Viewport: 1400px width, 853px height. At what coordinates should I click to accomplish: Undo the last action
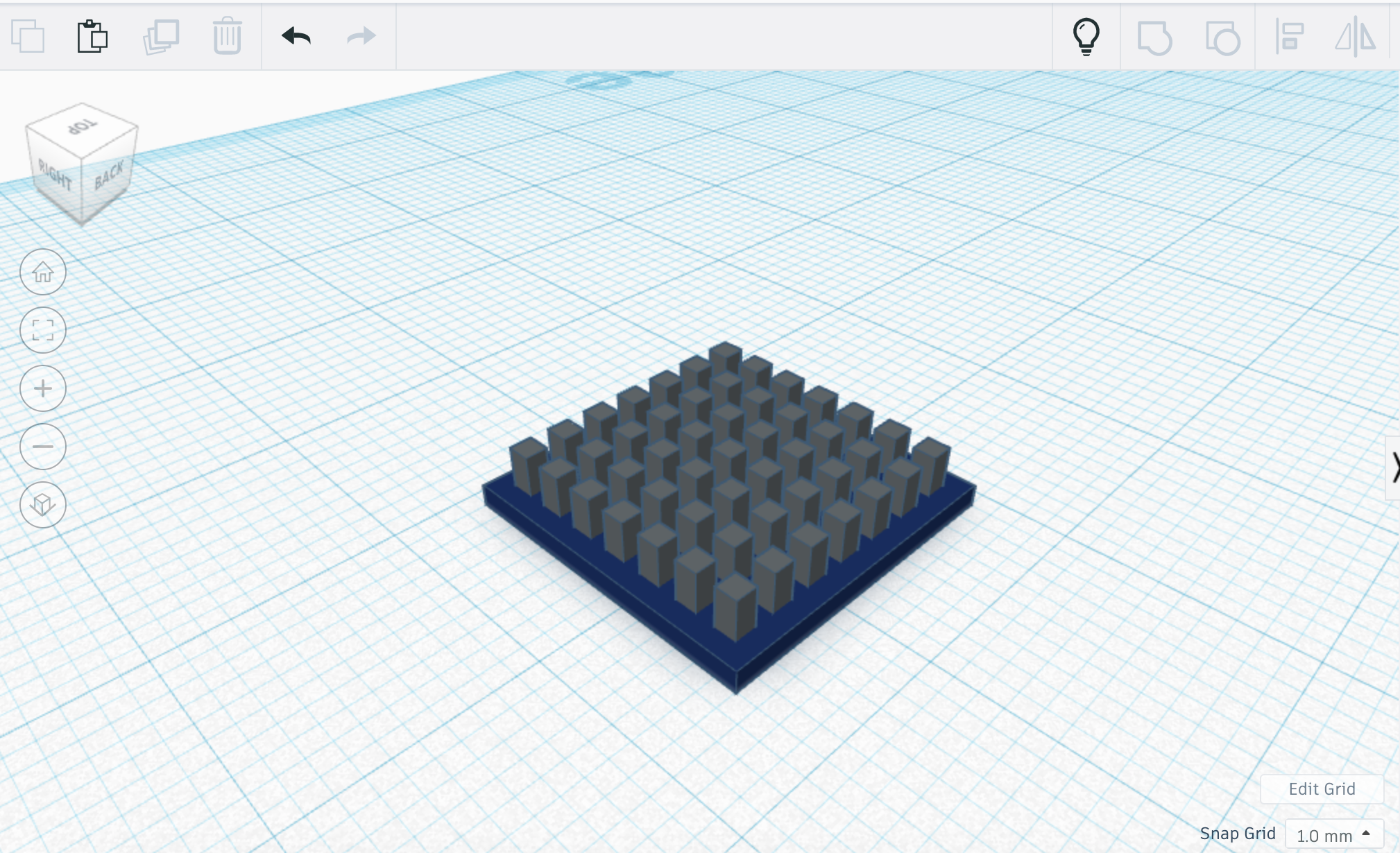[296, 36]
